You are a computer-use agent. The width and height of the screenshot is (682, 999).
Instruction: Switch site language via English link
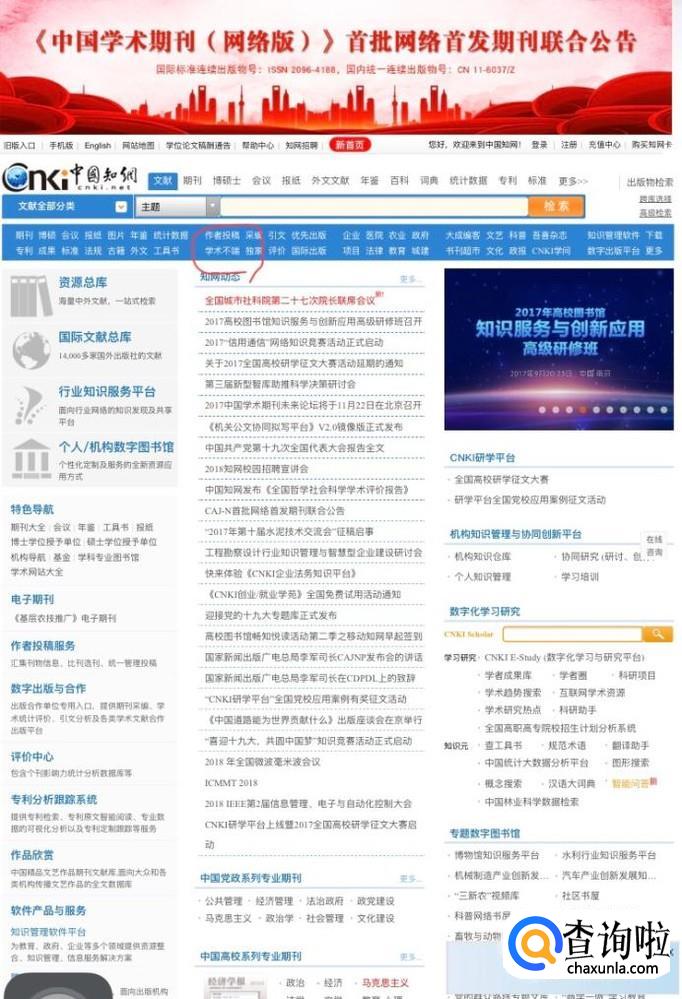[98, 145]
